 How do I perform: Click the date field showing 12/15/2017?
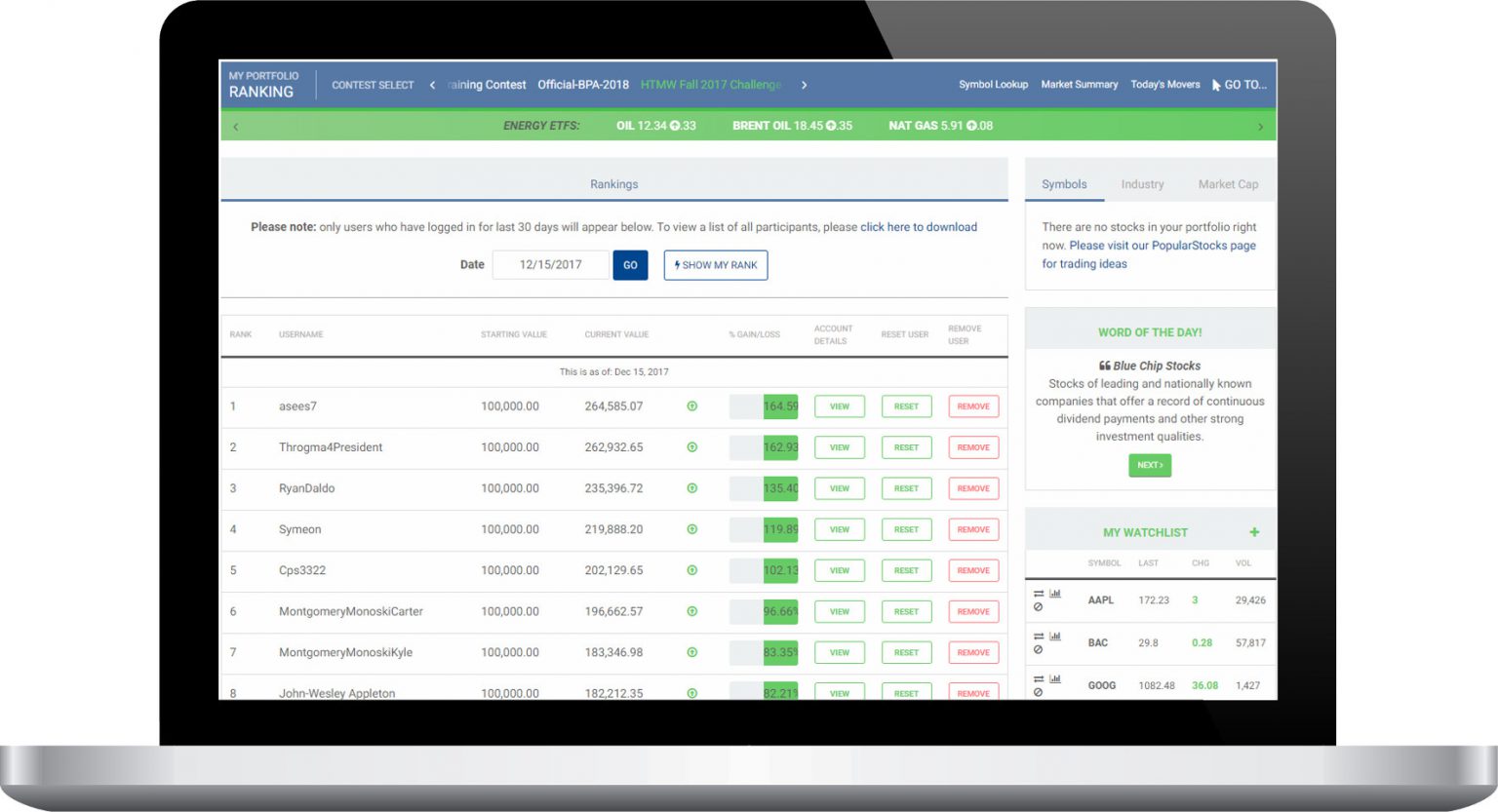pyautogui.click(x=551, y=265)
